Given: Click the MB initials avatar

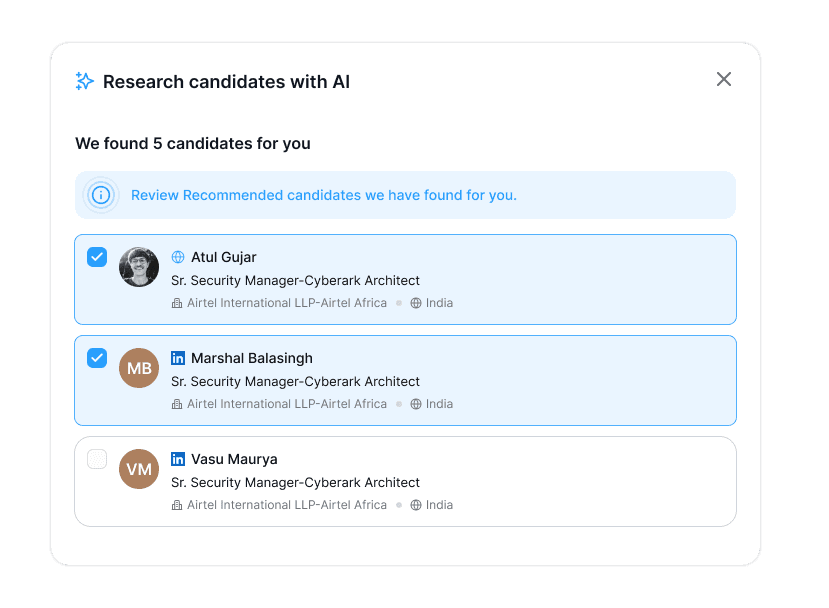Looking at the screenshot, I should point(139,368).
